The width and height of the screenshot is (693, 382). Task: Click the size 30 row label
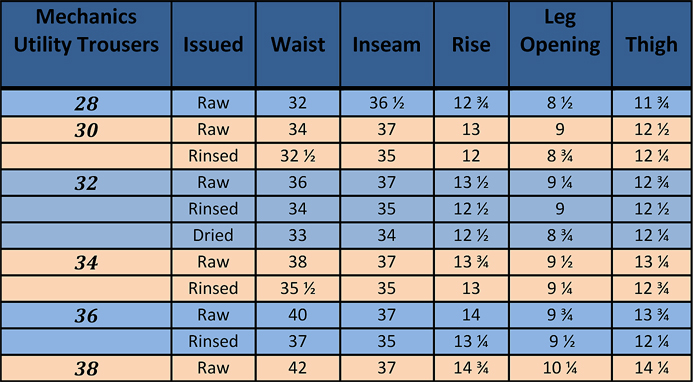point(86,130)
